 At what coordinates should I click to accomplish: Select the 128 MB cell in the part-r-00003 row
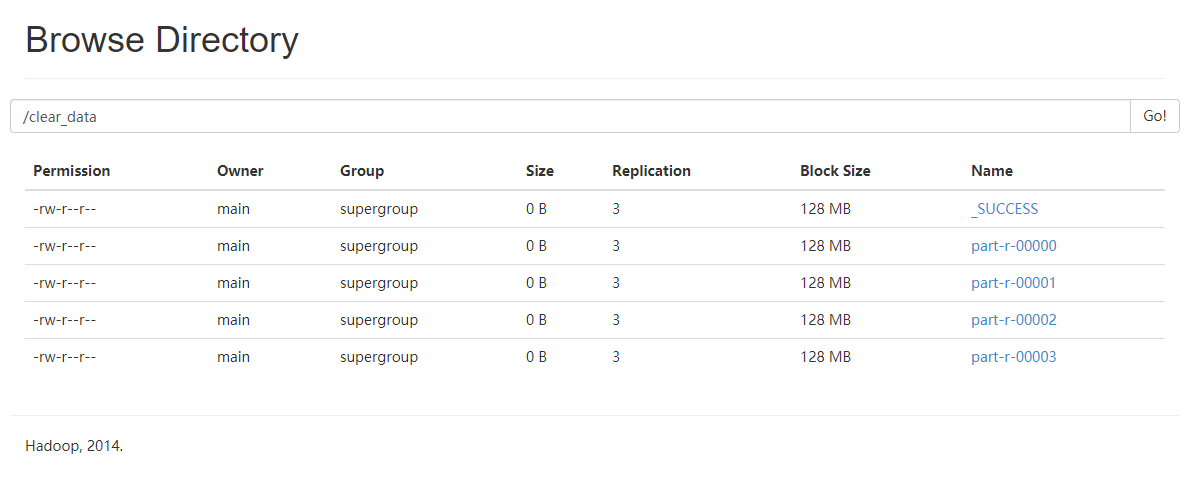pos(826,357)
